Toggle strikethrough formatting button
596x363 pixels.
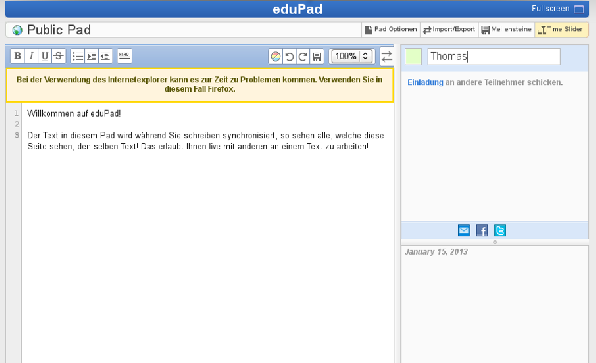coord(59,56)
